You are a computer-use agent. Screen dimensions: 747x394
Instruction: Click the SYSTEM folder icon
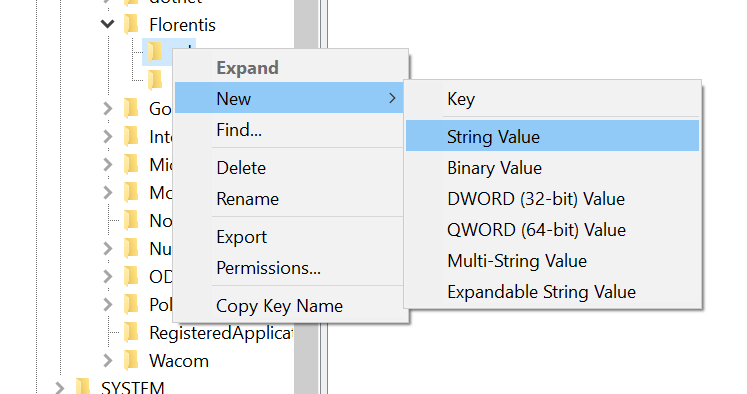tap(83, 387)
